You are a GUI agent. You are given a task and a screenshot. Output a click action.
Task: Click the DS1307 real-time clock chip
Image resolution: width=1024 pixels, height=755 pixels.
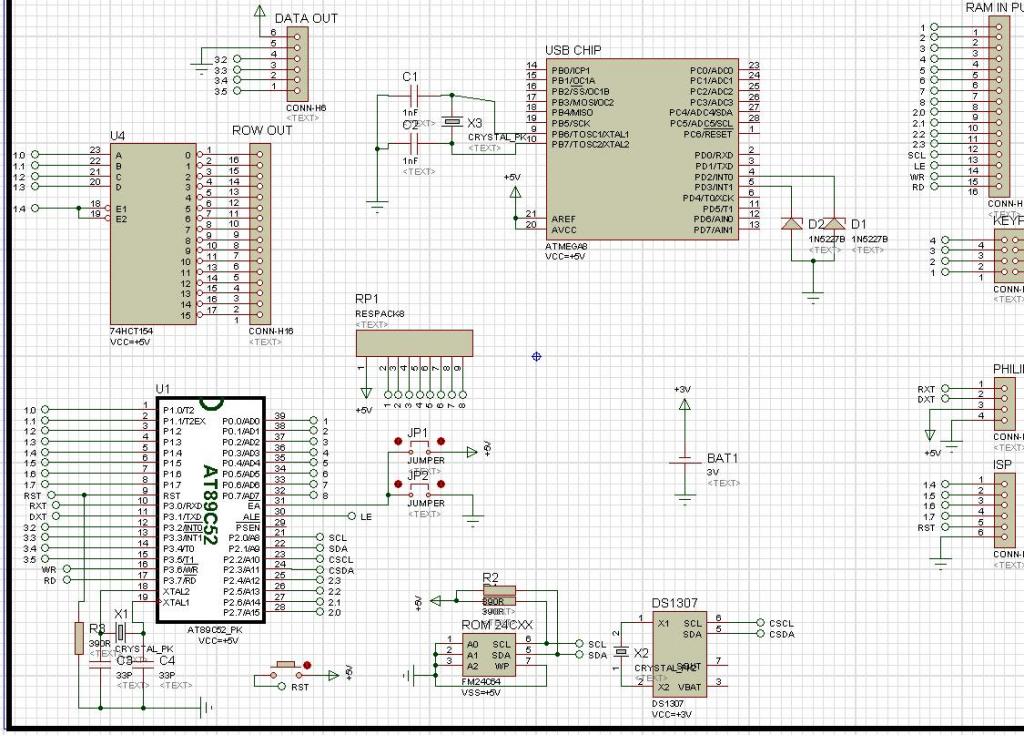point(679,654)
